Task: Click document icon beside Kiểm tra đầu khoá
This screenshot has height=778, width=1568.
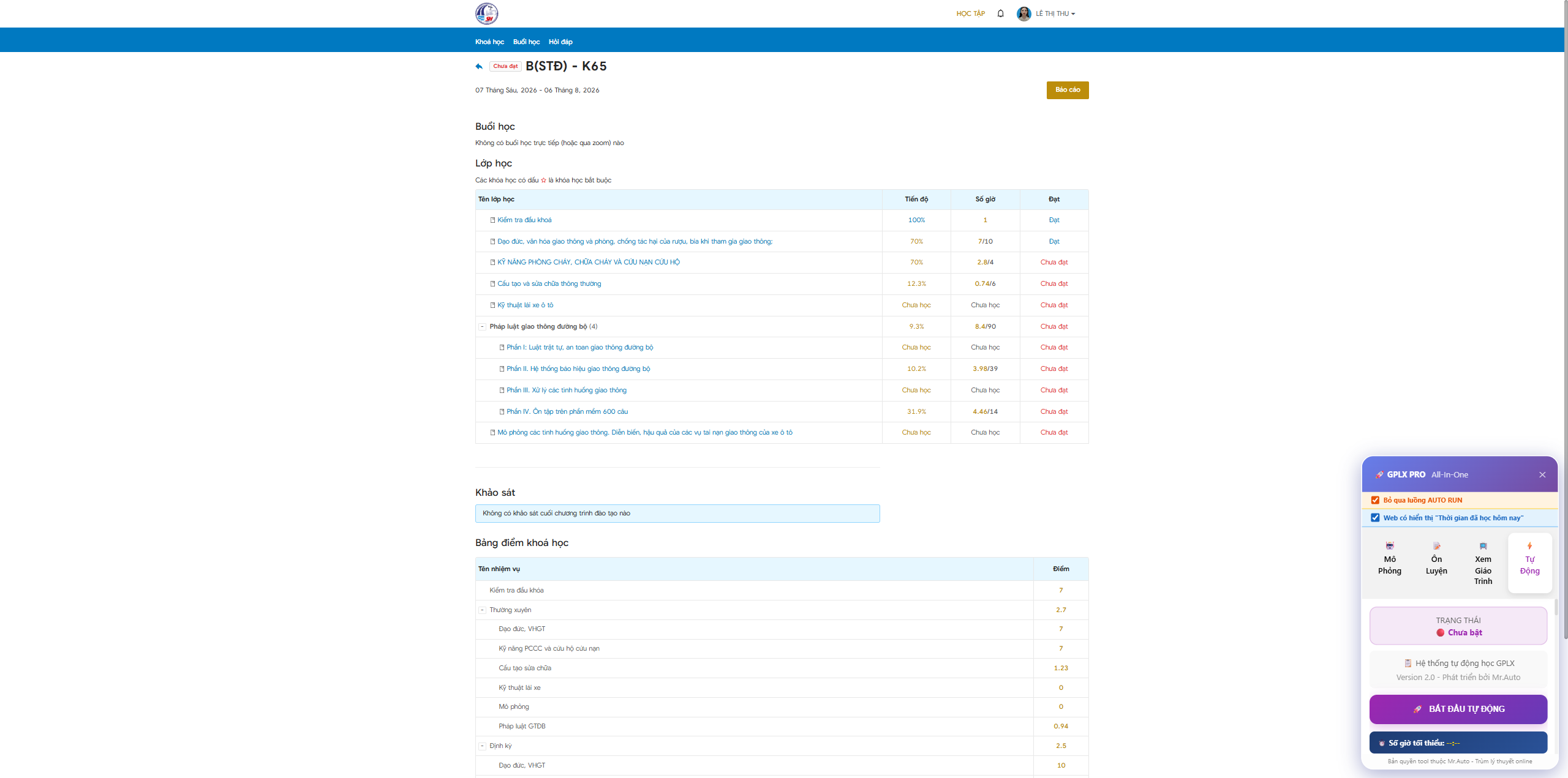Action: tap(492, 220)
